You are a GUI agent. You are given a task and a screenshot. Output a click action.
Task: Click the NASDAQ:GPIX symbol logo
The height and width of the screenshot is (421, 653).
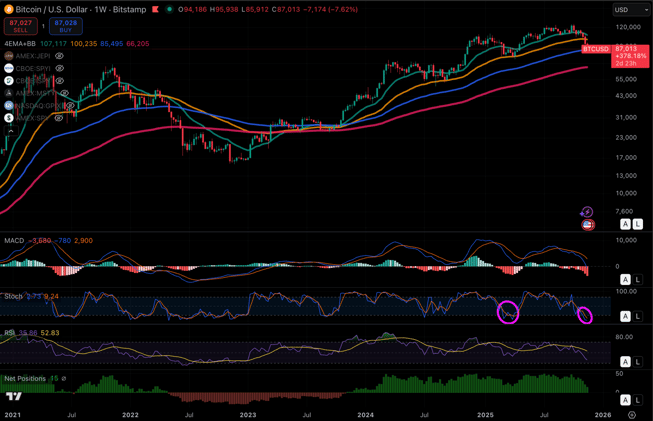click(x=9, y=106)
